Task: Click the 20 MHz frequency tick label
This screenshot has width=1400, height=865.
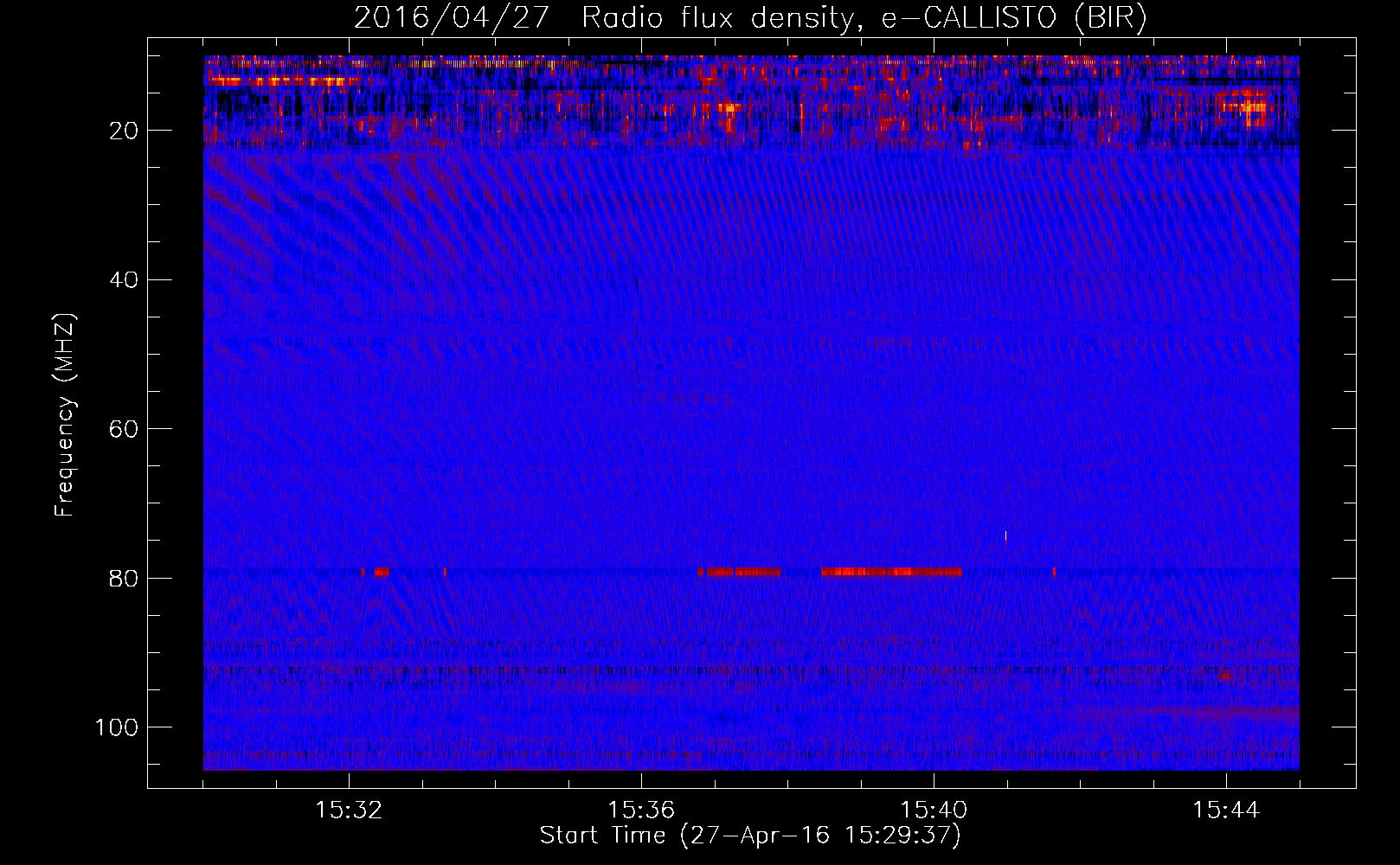Action: click(125, 131)
